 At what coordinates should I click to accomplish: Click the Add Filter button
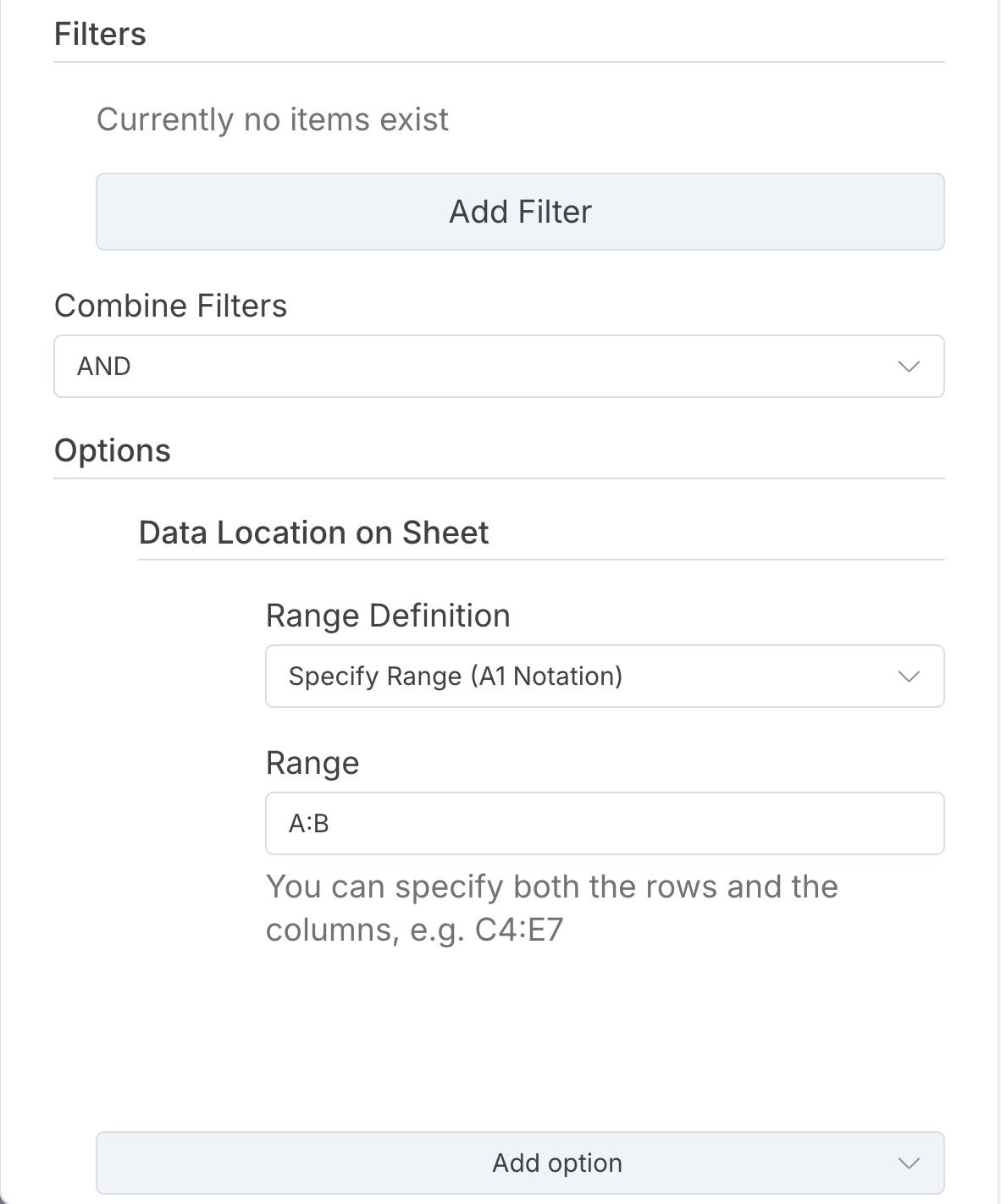tap(520, 212)
